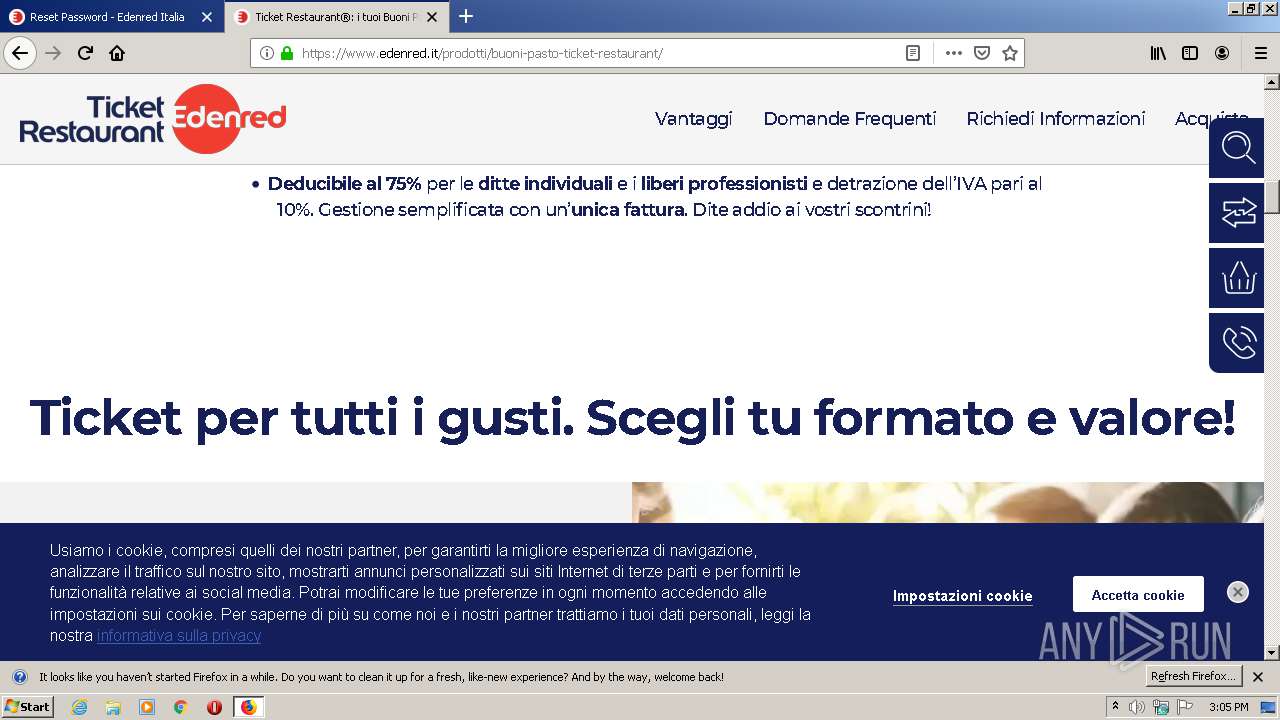Launch Internet Explorer from taskbar
This screenshot has width=1280, height=720.
(79, 707)
